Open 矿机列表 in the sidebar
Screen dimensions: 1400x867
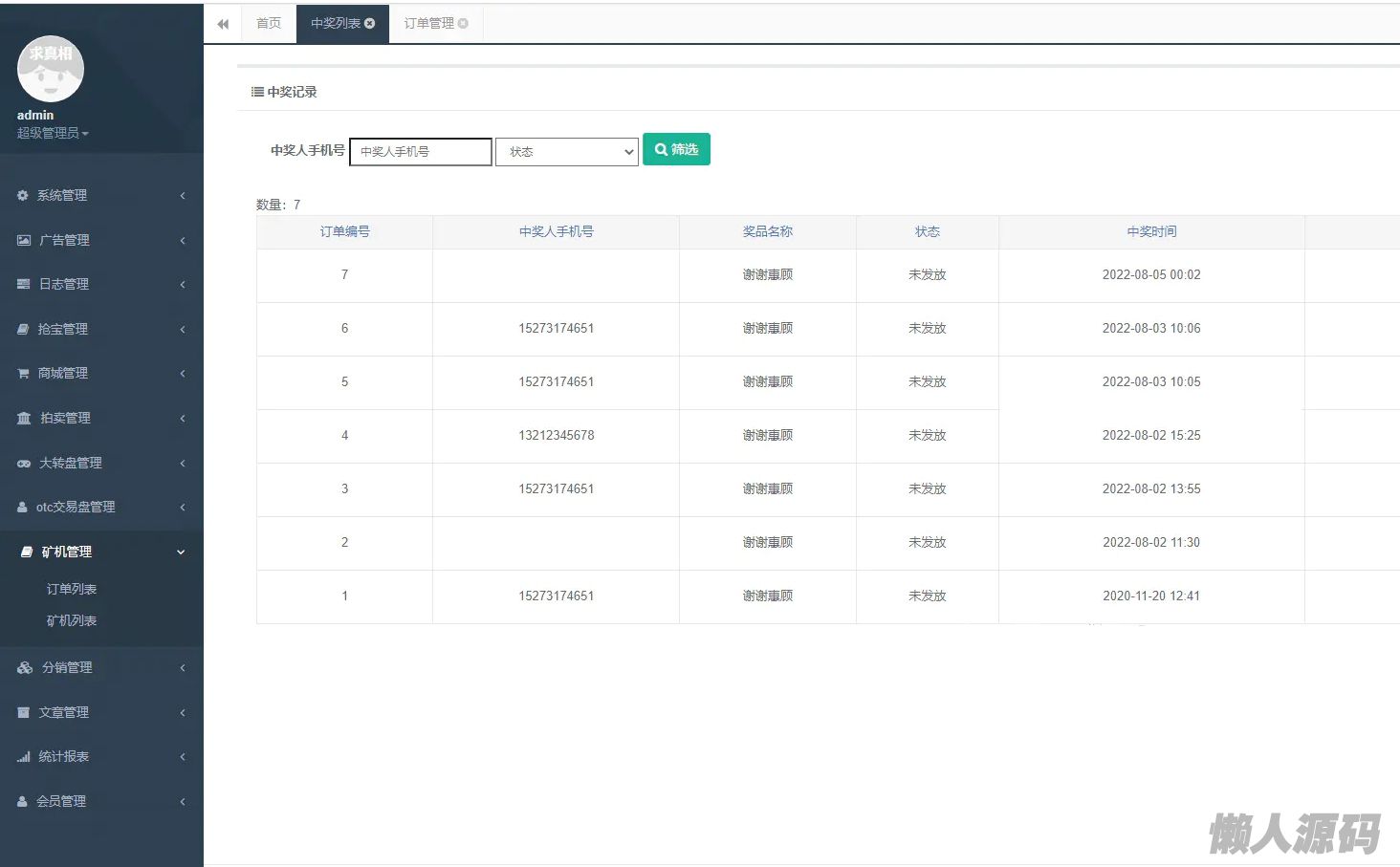point(72,621)
